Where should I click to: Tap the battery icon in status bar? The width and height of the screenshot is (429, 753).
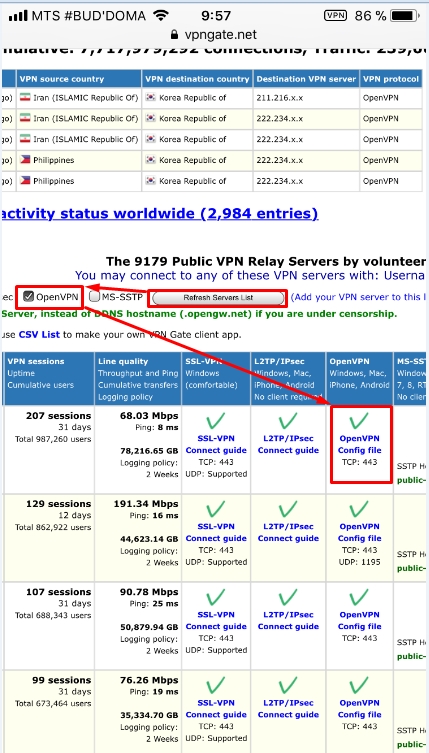[404, 16]
